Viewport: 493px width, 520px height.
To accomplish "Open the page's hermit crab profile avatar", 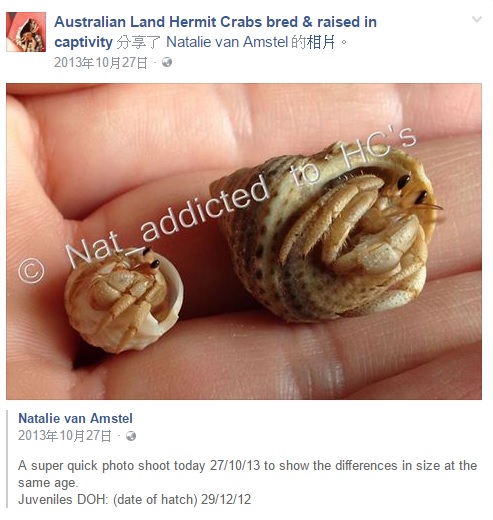I will (x=26, y=32).
